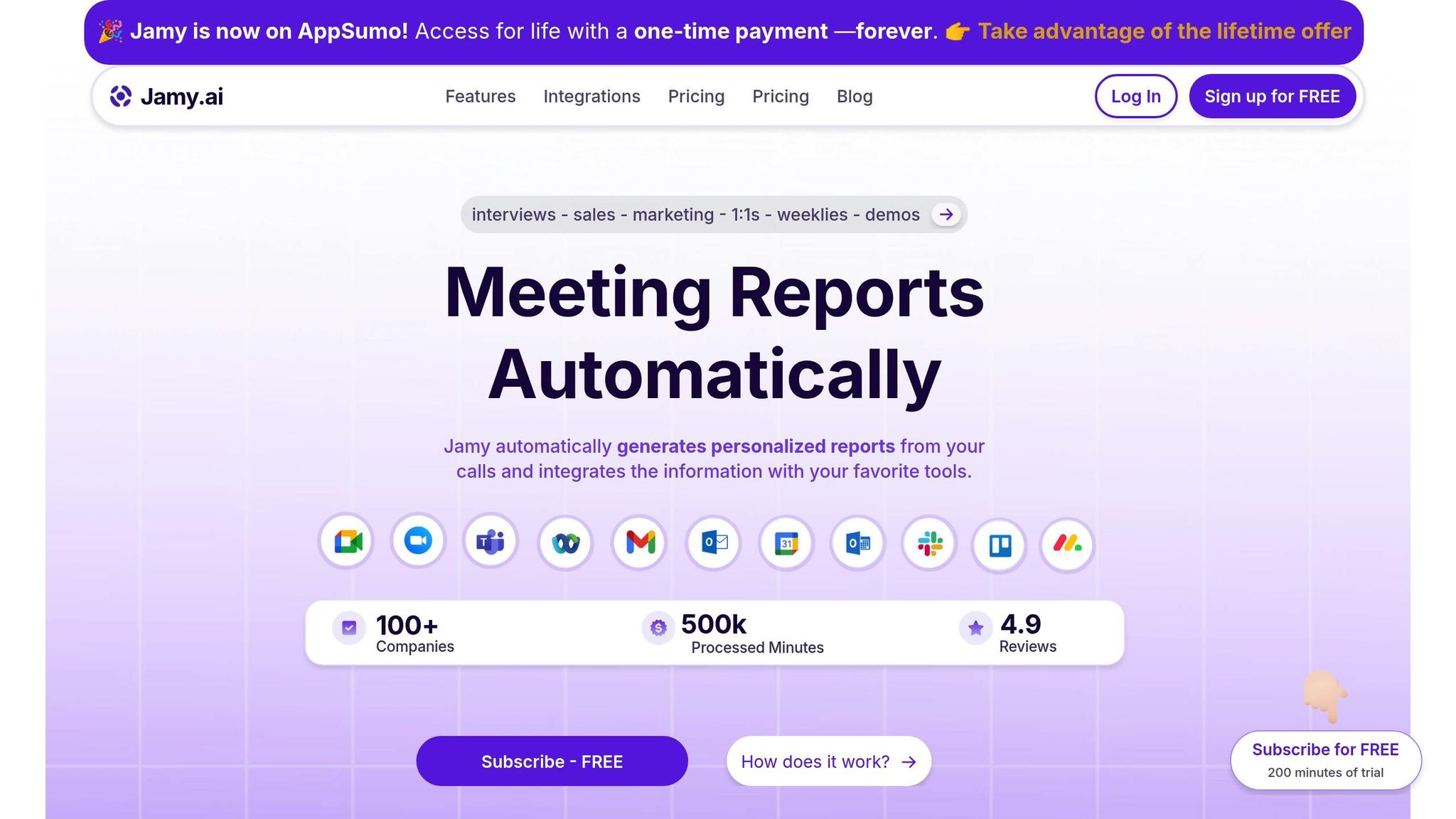Open the Features menu item
The image size is (1456, 819).
(481, 96)
